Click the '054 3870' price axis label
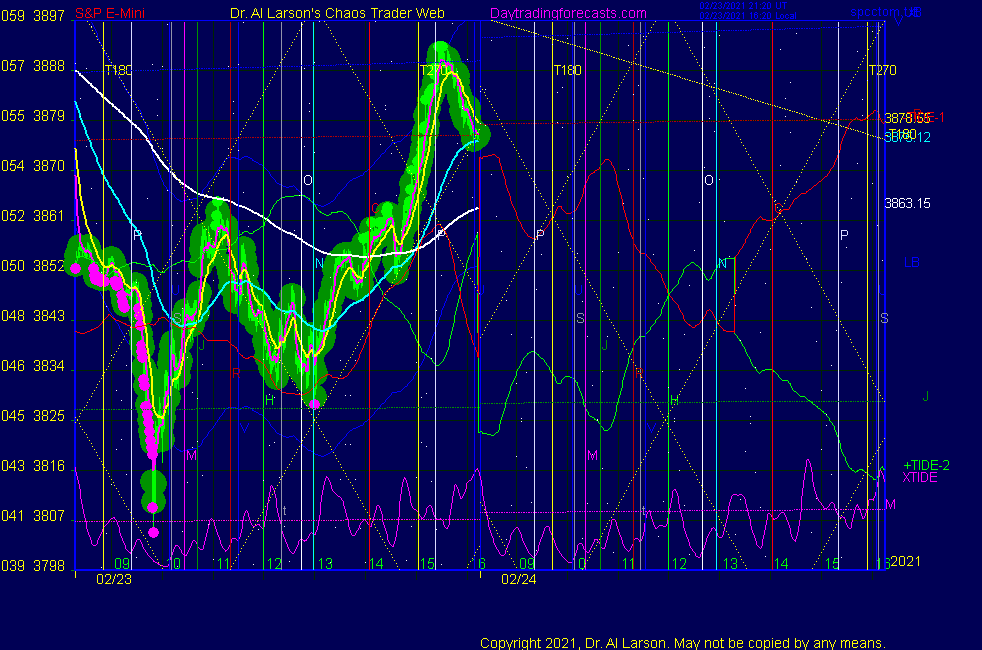Image resolution: width=982 pixels, height=650 pixels. pos(33,166)
